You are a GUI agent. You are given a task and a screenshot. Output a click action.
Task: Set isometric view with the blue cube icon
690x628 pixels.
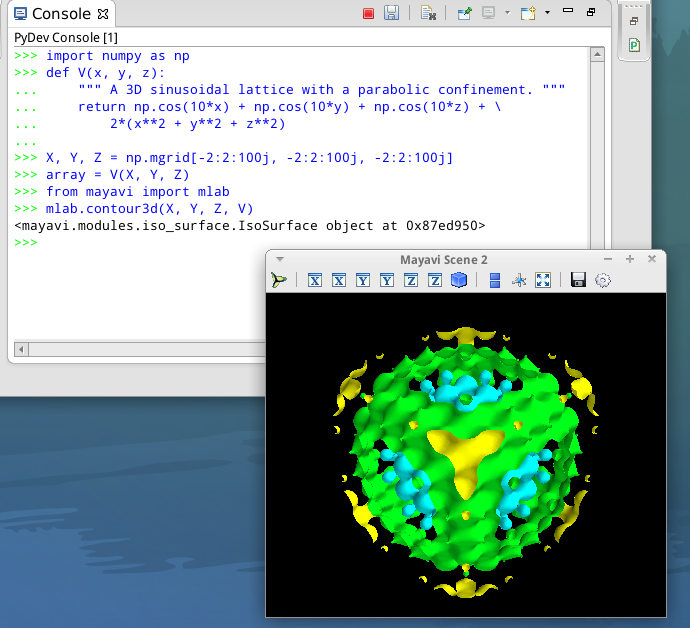(459, 280)
